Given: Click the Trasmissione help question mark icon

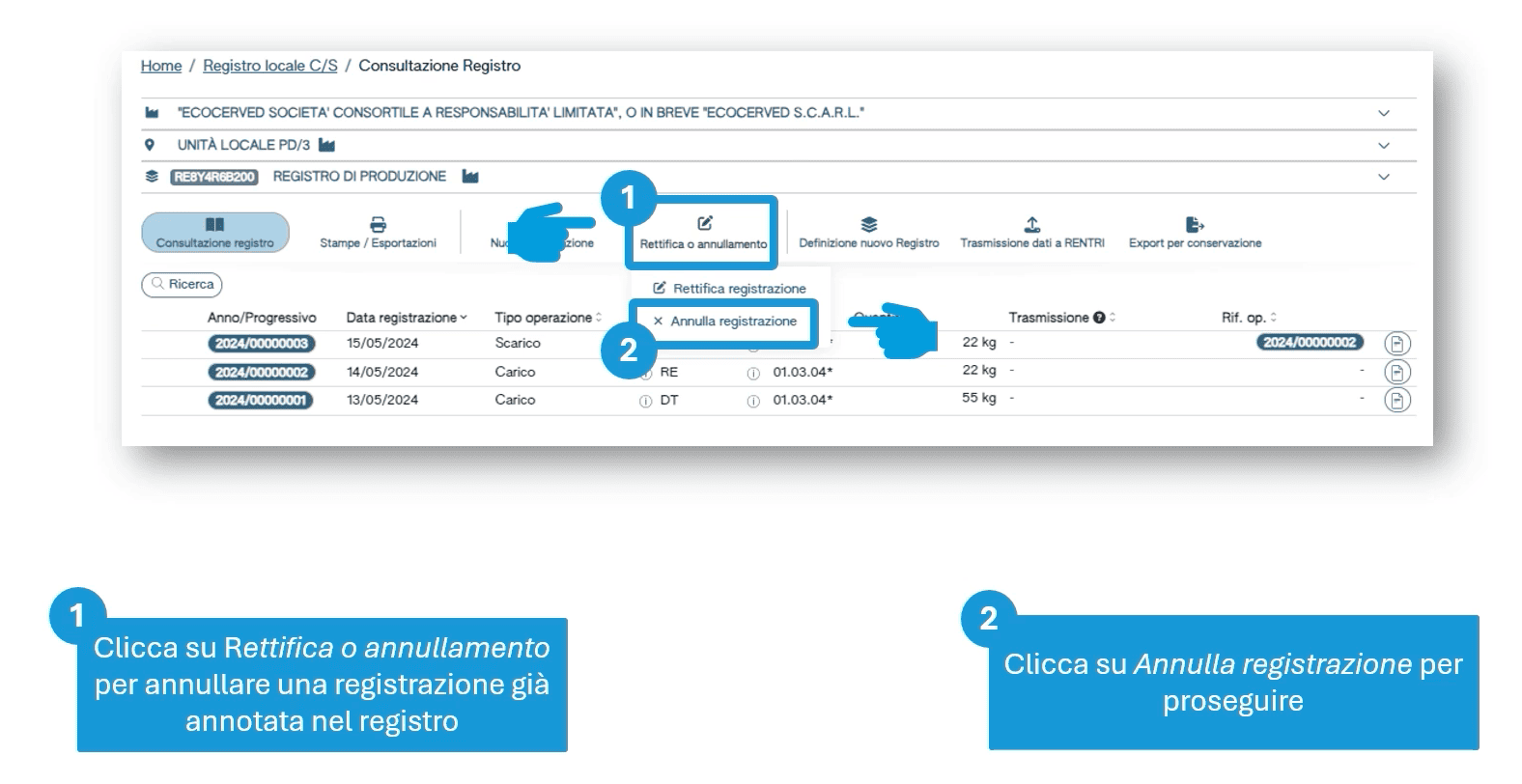Looking at the screenshot, I should coord(1099,318).
